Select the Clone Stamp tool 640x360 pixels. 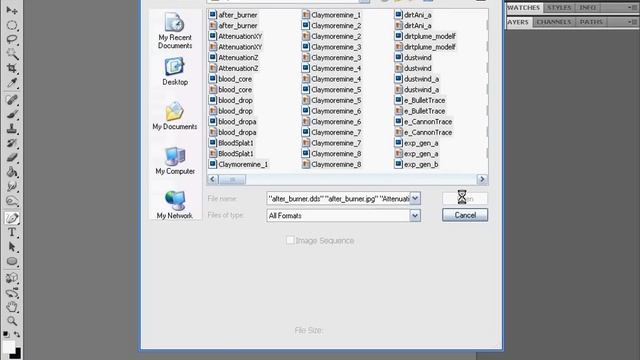click(x=12, y=129)
